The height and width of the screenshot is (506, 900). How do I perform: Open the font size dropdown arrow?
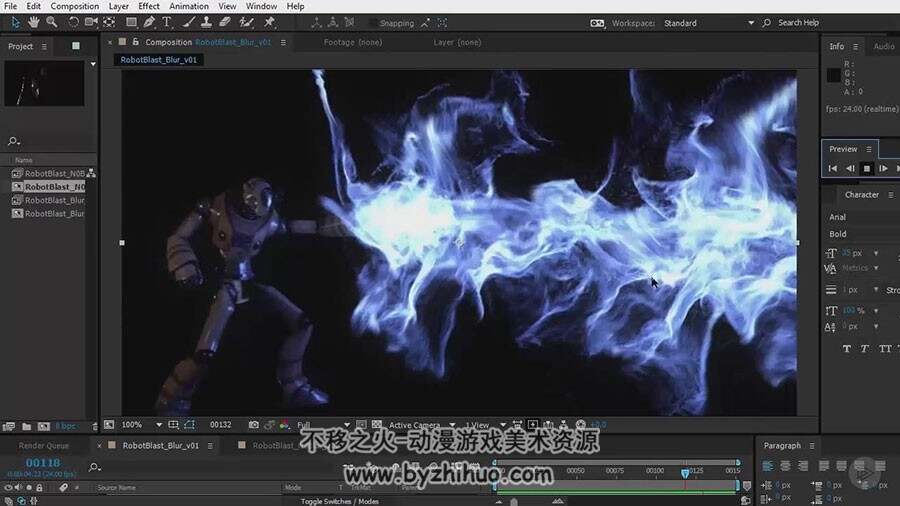[876, 253]
